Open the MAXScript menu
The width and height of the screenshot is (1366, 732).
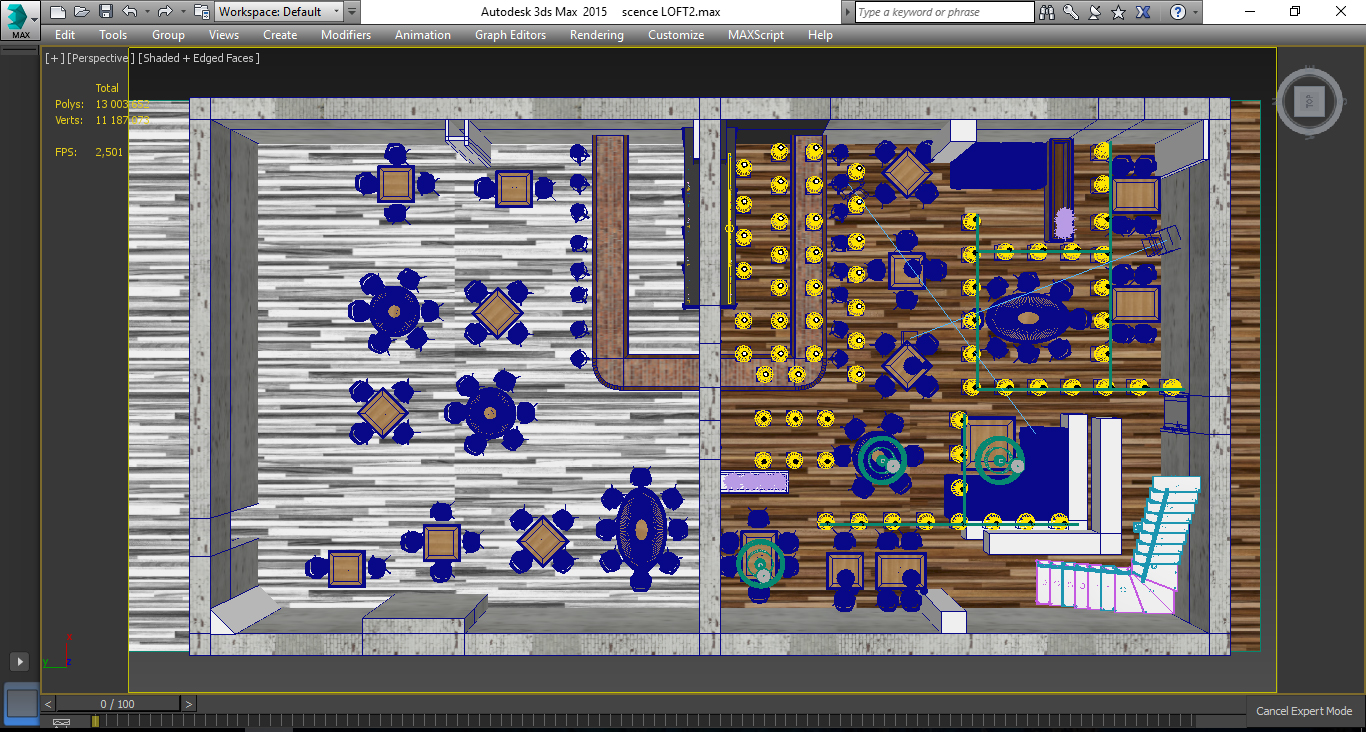758,35
